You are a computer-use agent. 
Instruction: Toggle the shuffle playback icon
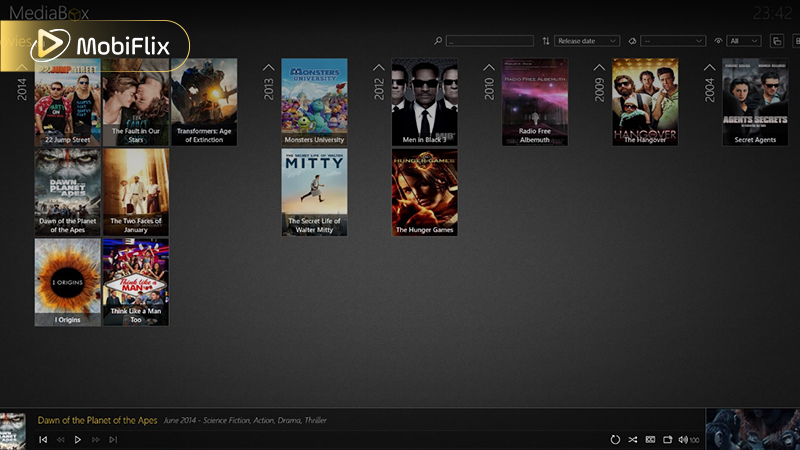point(633,439)
